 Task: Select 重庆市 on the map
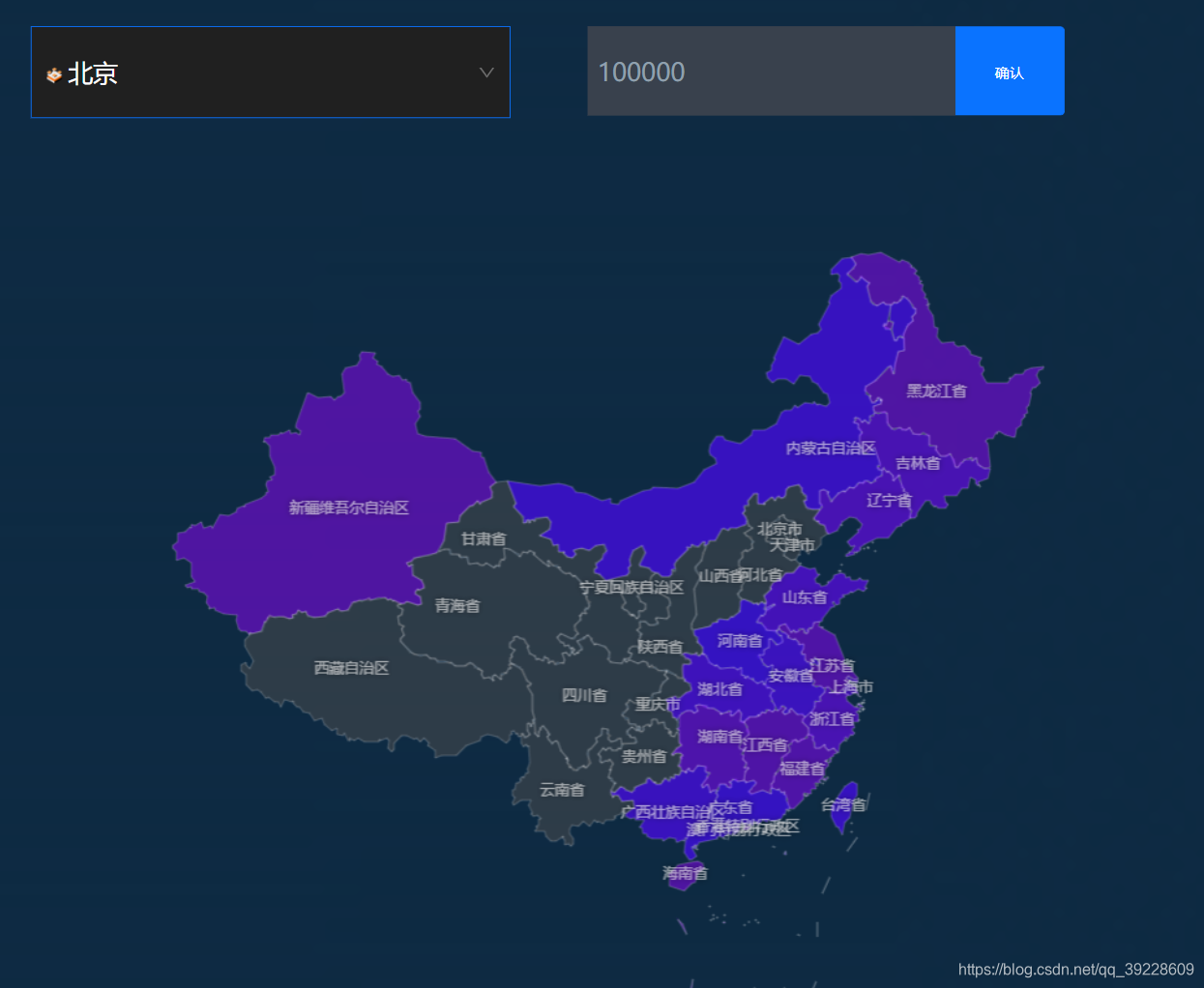[658, 705]
